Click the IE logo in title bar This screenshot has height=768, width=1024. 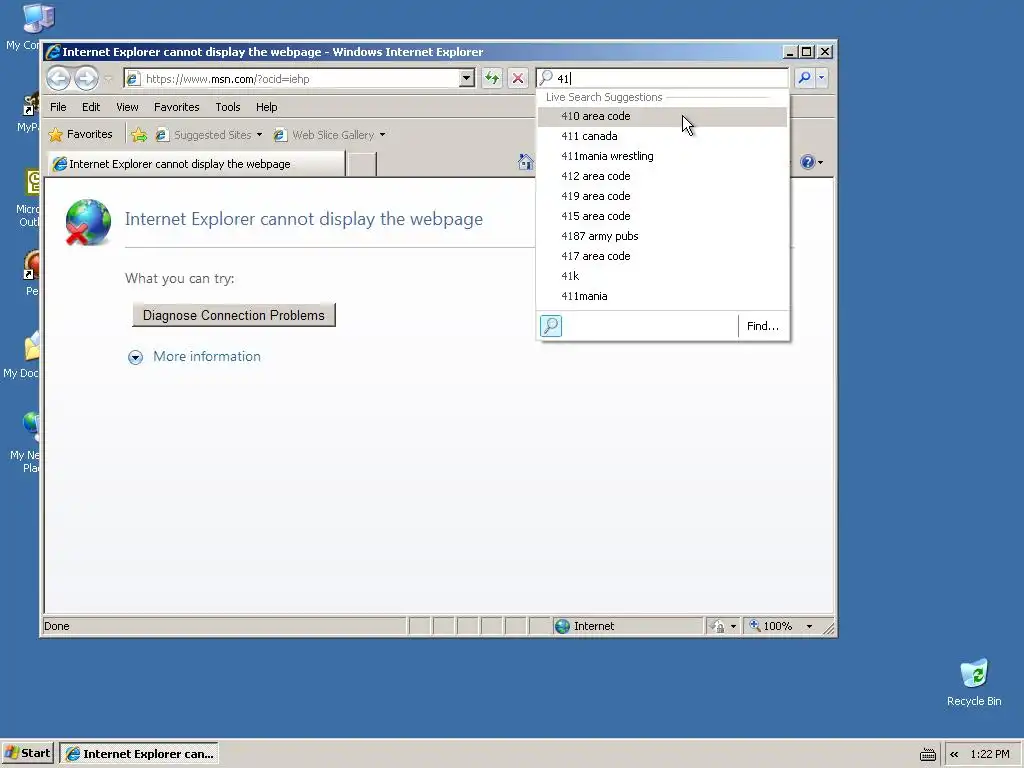click(53, 52)
